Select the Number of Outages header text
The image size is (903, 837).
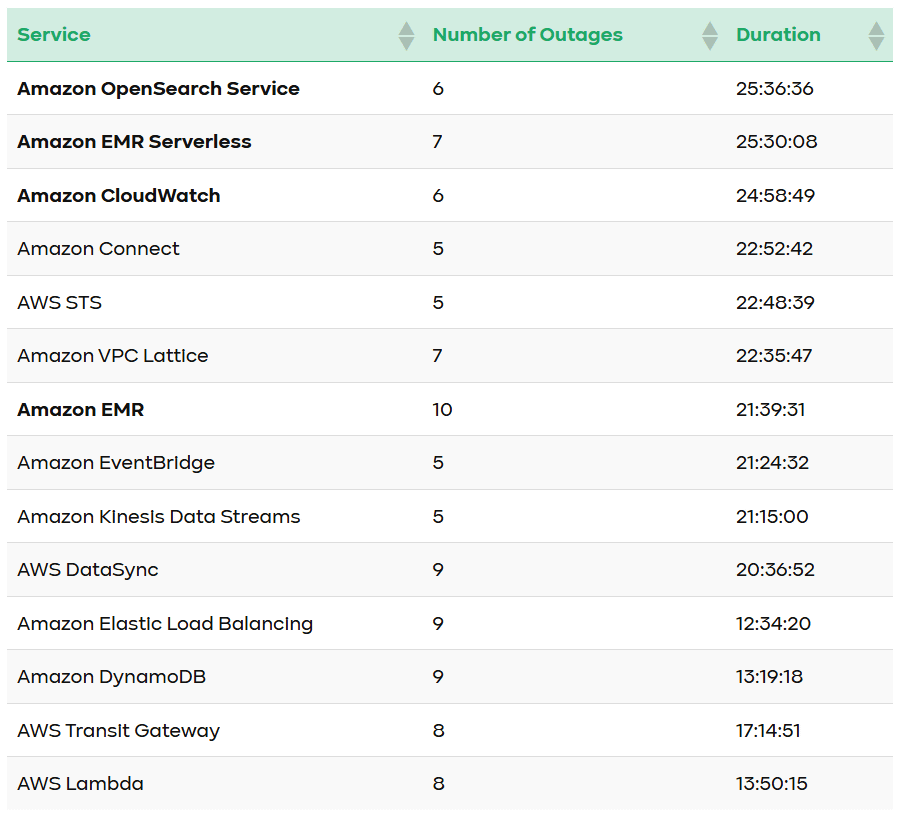(527, 35)
